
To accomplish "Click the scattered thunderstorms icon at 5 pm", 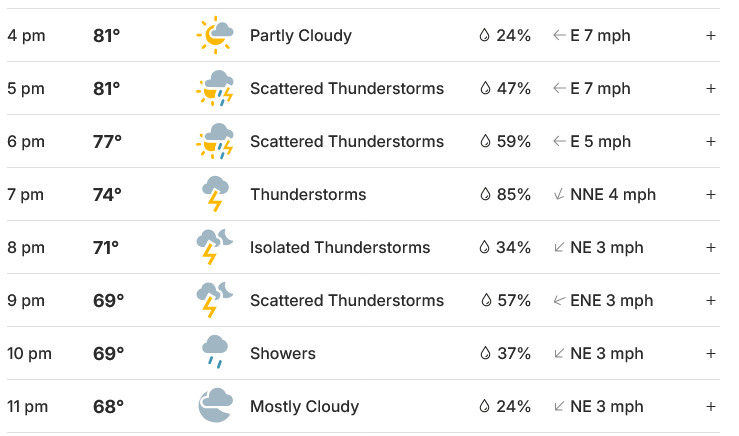I will pos(215,88).
